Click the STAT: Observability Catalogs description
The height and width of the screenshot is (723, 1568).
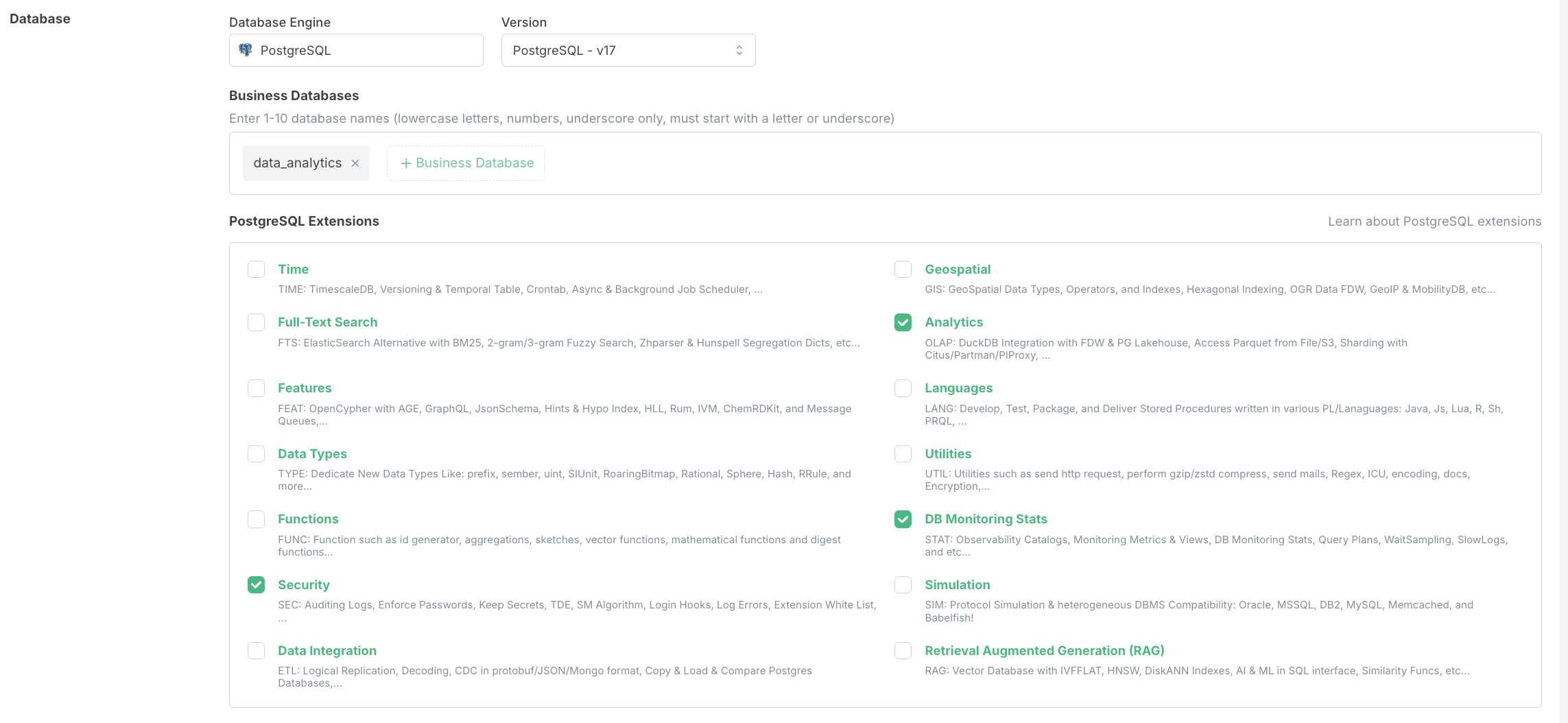(1216, 546)
